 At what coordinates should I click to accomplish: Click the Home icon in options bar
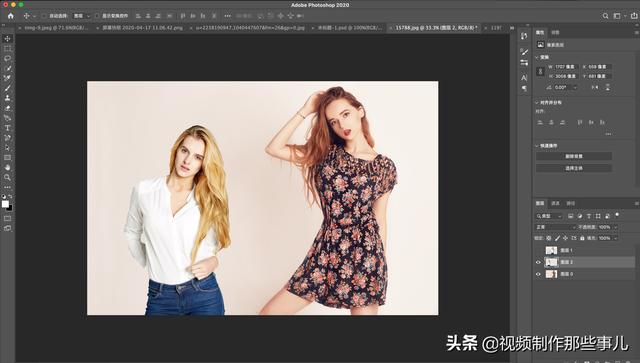pyautogui.click(x=11, y=16)
